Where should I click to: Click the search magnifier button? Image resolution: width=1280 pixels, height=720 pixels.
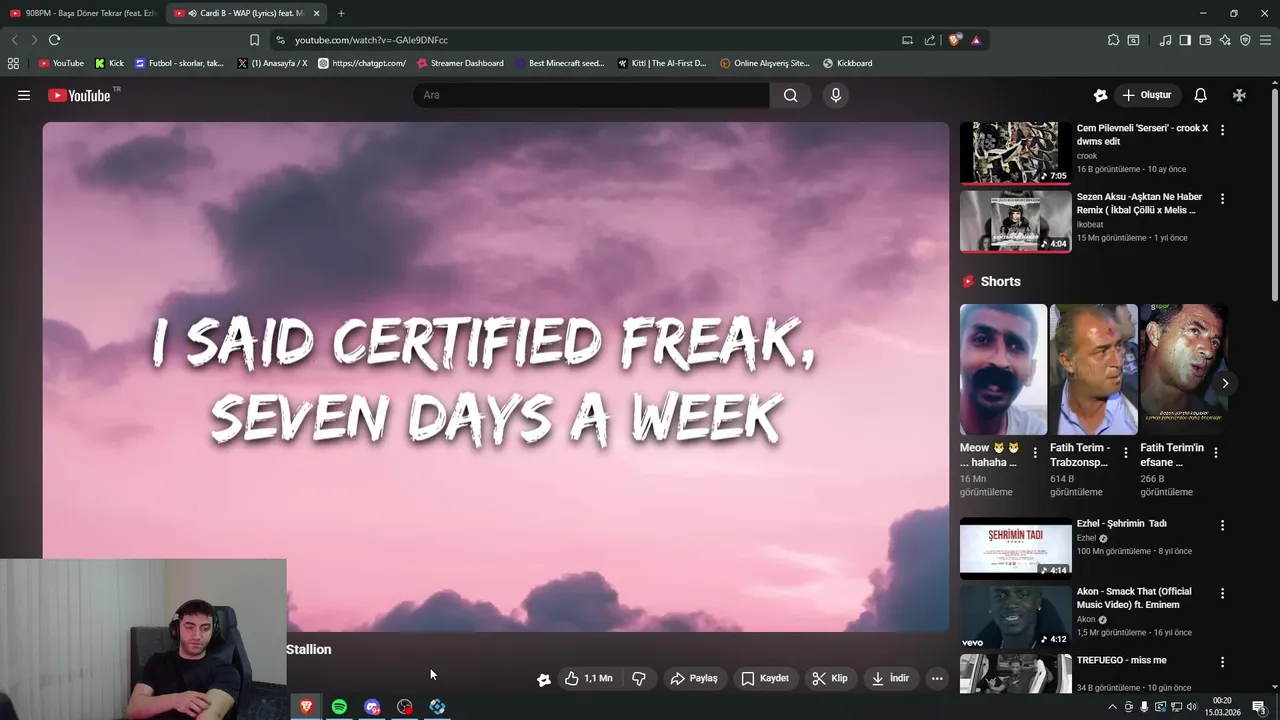pyautogui.click(x=791, y=95)
